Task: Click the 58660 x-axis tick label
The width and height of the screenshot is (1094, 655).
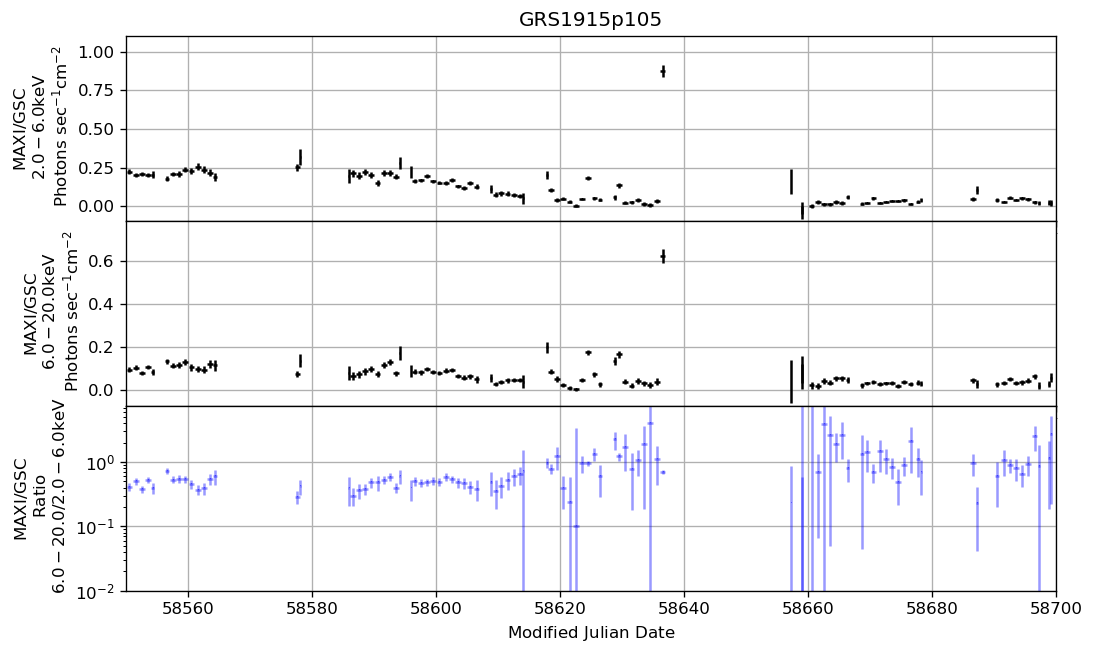Action: (809, 608)
